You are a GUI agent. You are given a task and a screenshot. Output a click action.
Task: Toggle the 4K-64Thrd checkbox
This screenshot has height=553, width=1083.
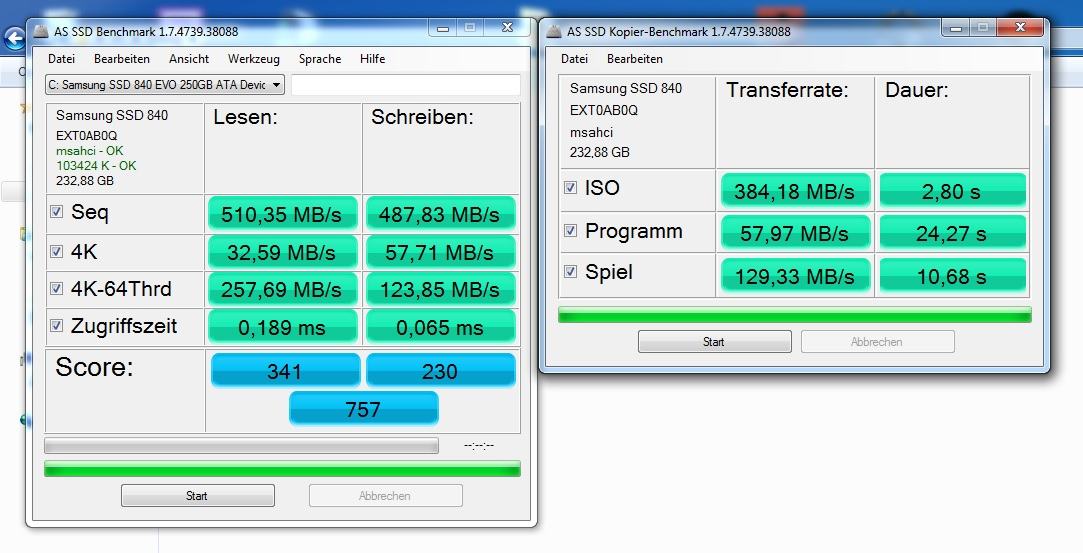(57, 288)
